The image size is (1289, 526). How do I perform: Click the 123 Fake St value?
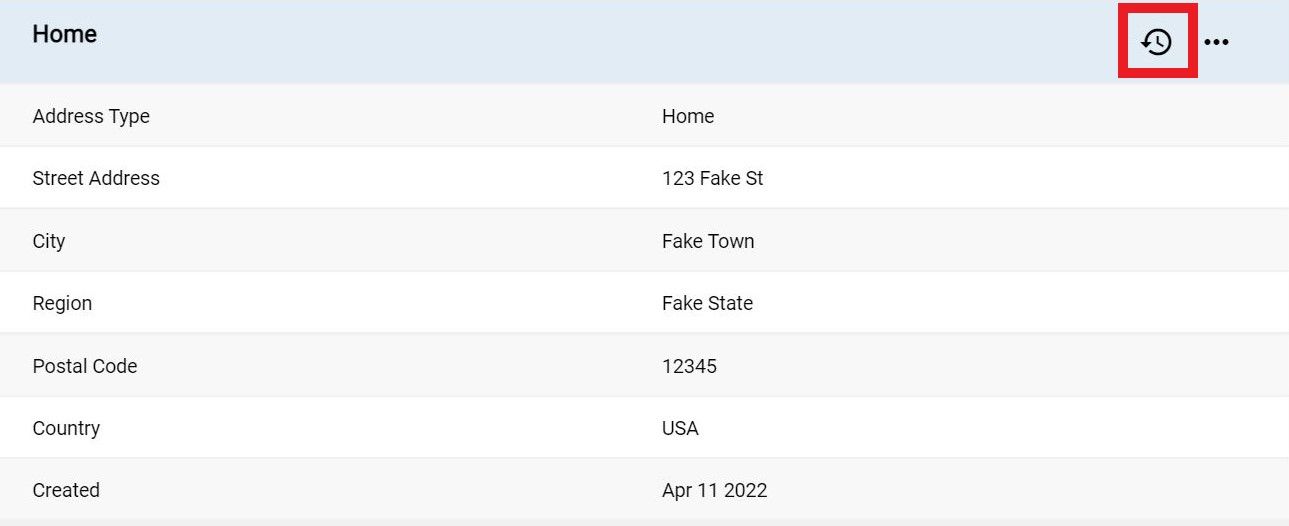[x=712, y=178]
